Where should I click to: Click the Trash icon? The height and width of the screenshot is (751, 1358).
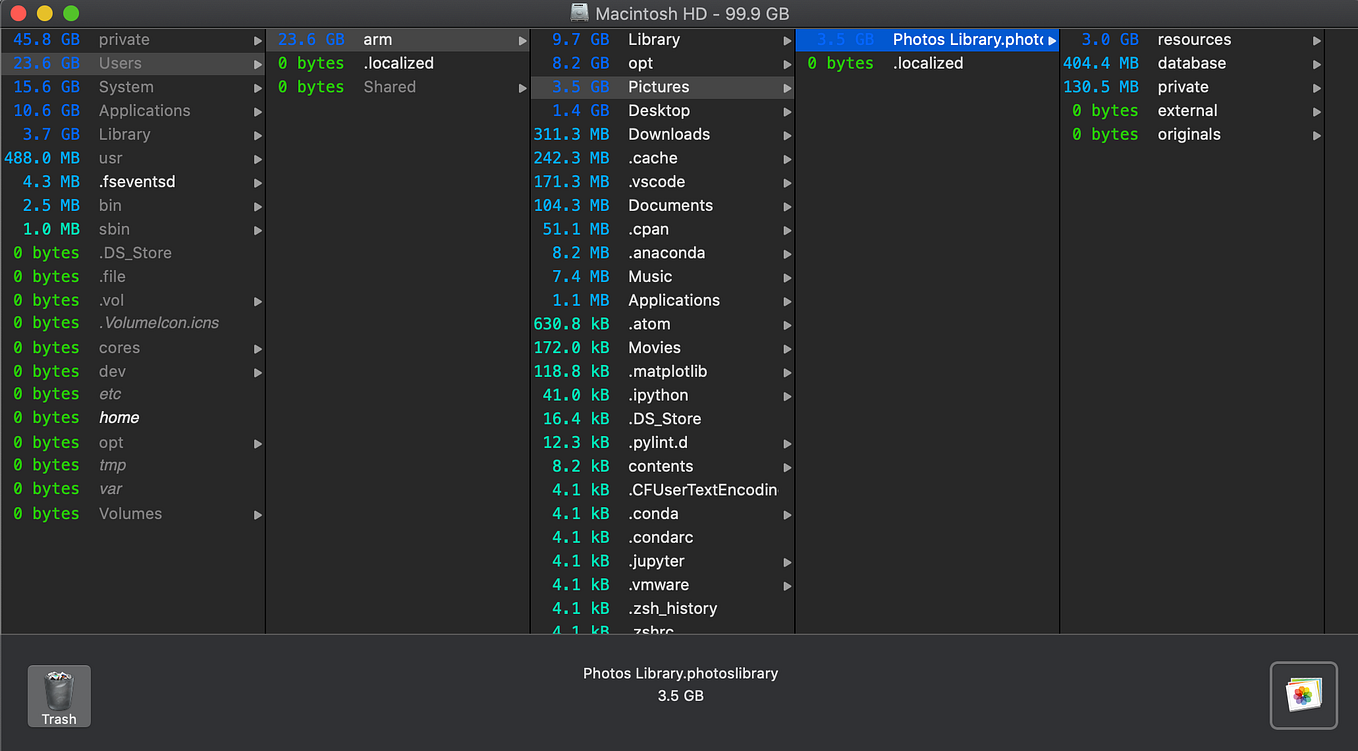[x=59, y=696]
